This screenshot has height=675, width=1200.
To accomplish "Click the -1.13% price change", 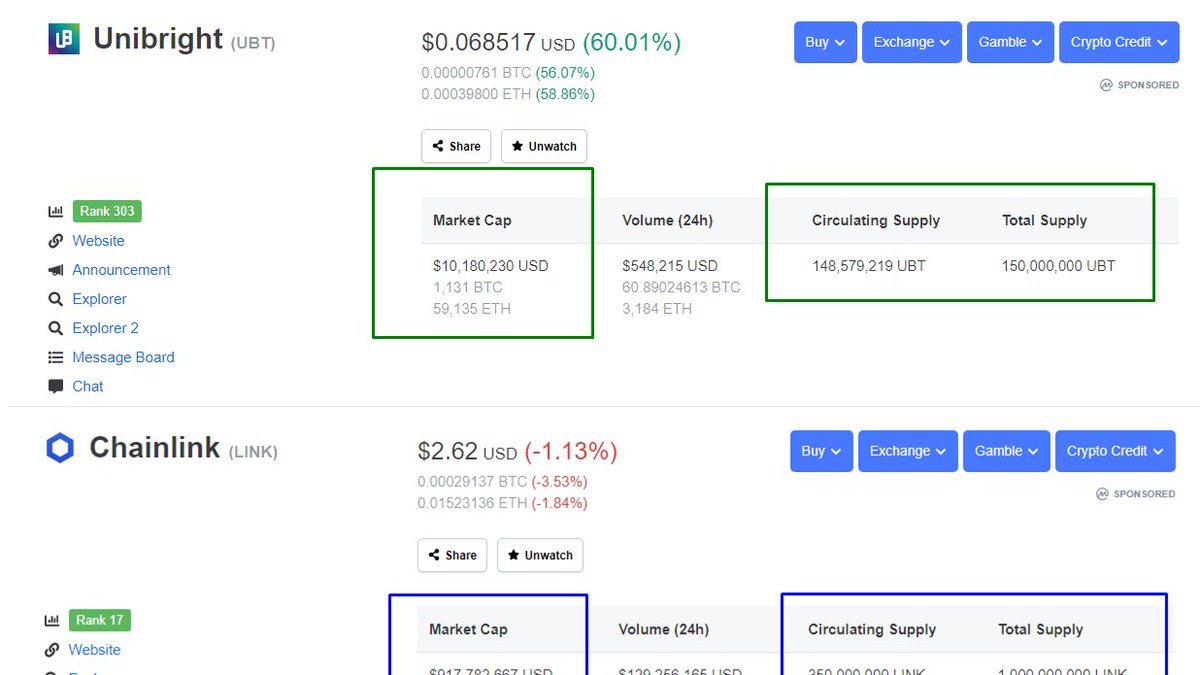I will coord(571,452).
